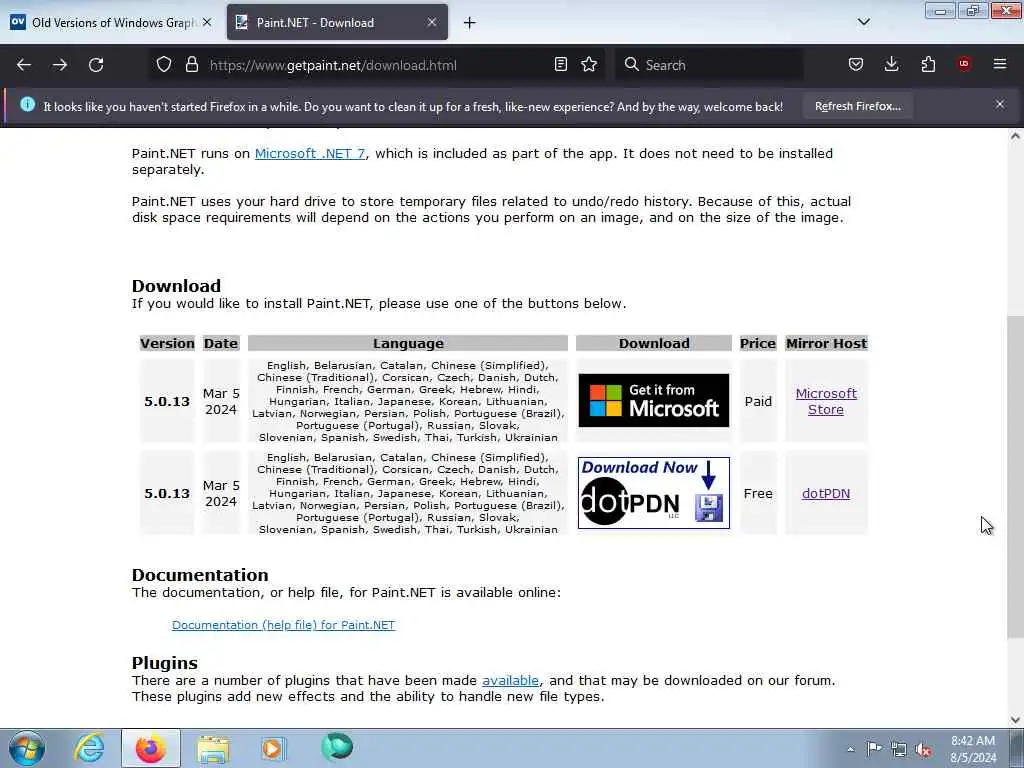1024x768 pixels.
Task: Open the Save to Pocket icon
Action: click(x=856, y=64)
